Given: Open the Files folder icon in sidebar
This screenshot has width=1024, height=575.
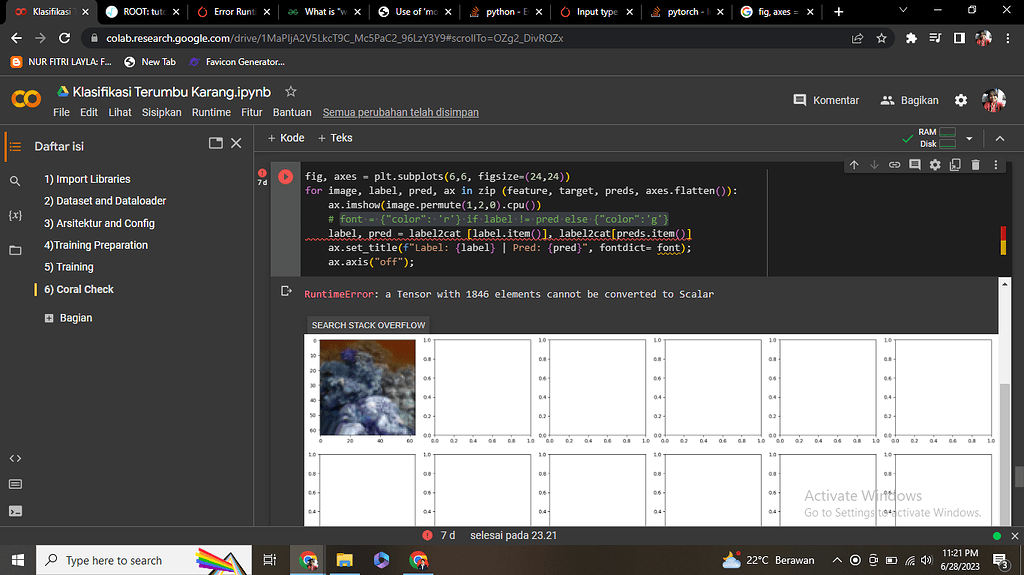Looking at the screenshot, I should click(15, 250).
